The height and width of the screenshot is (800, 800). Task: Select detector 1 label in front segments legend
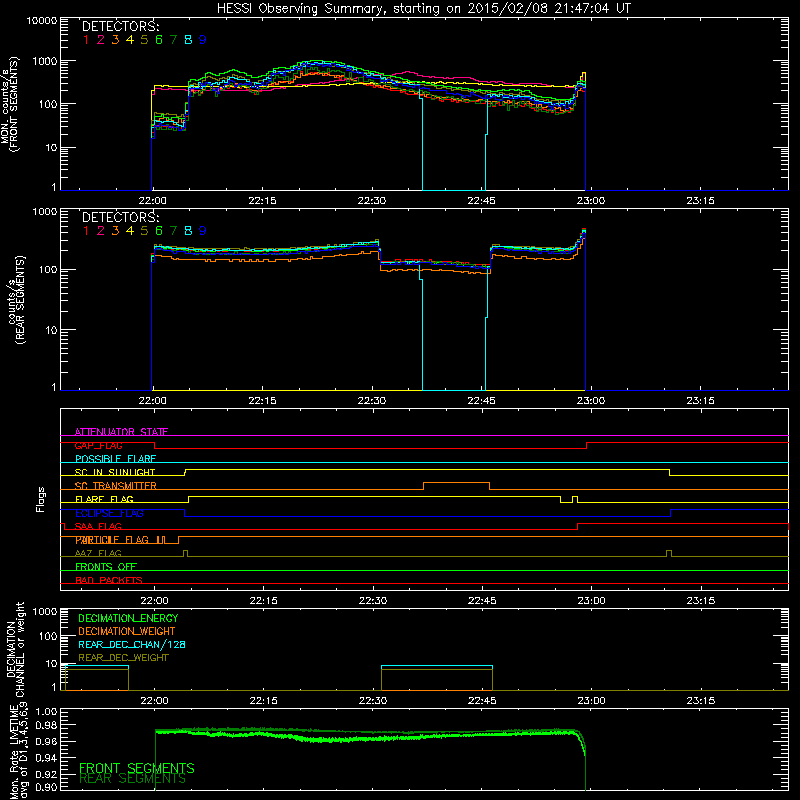86,40
